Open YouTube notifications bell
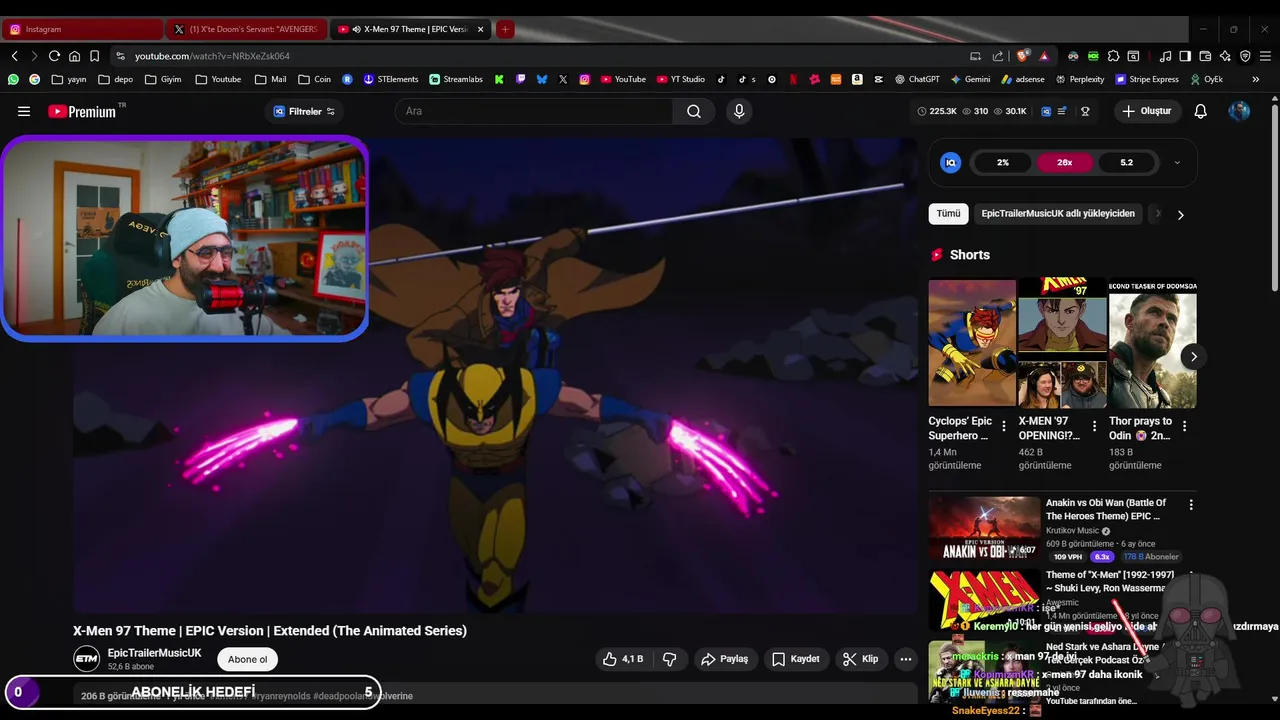The height and width of the screenshot is (720, 1280). pos(1201,112)
